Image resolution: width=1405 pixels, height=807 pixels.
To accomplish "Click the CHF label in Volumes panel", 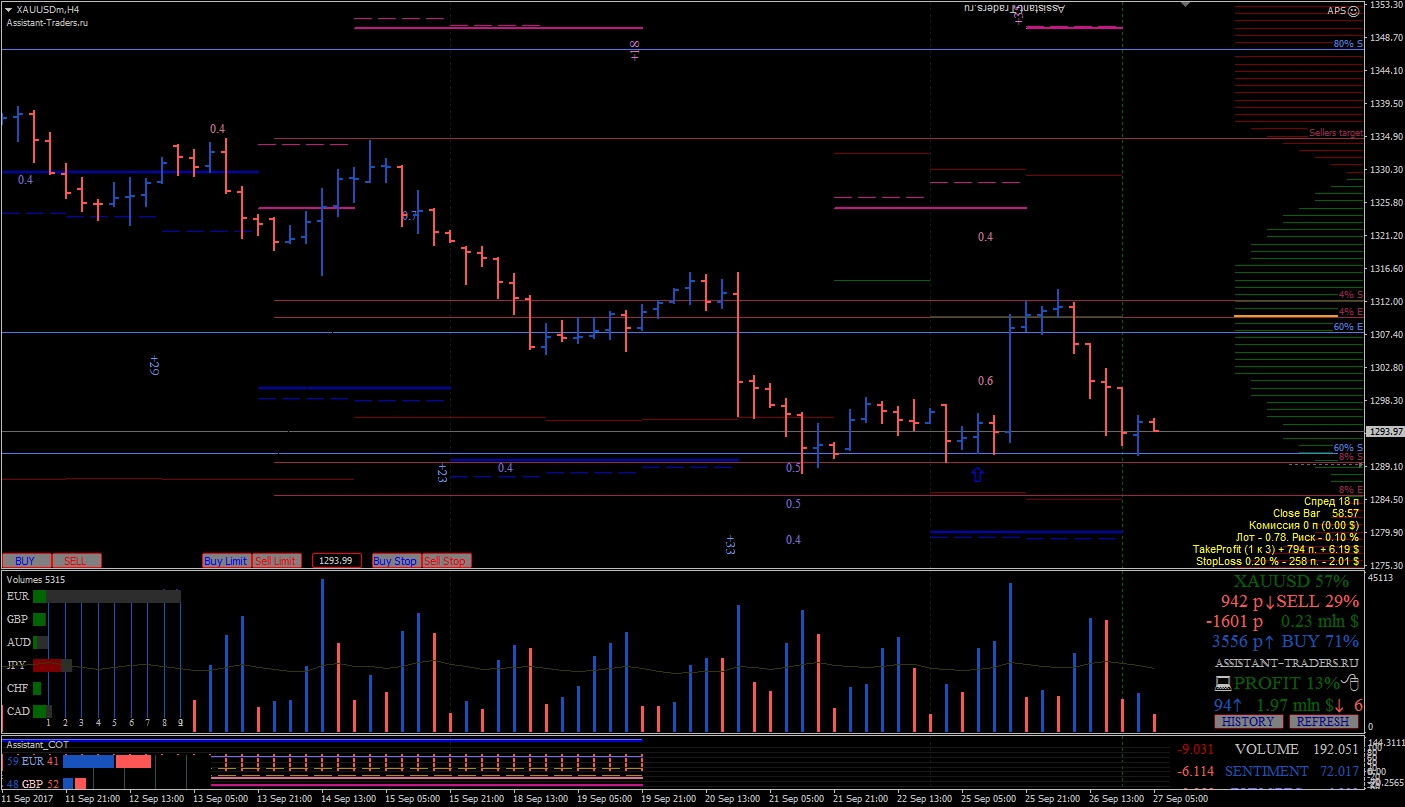I will (x=18, y=688).
